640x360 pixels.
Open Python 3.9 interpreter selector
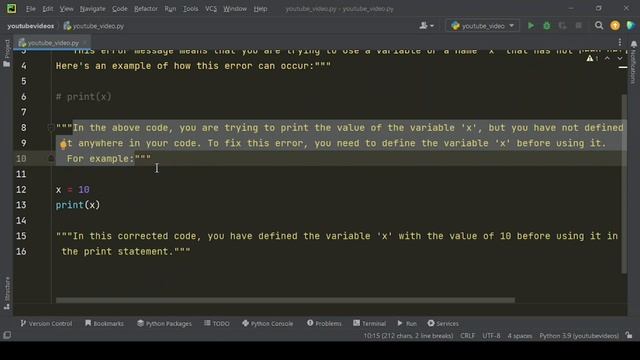(x=579, y=336)
